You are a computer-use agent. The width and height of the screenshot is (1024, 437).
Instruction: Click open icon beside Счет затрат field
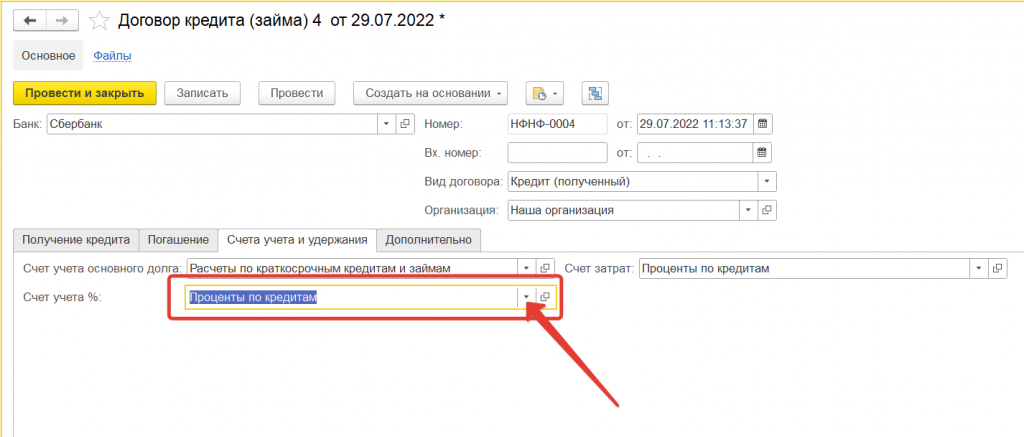coord(997,268)
